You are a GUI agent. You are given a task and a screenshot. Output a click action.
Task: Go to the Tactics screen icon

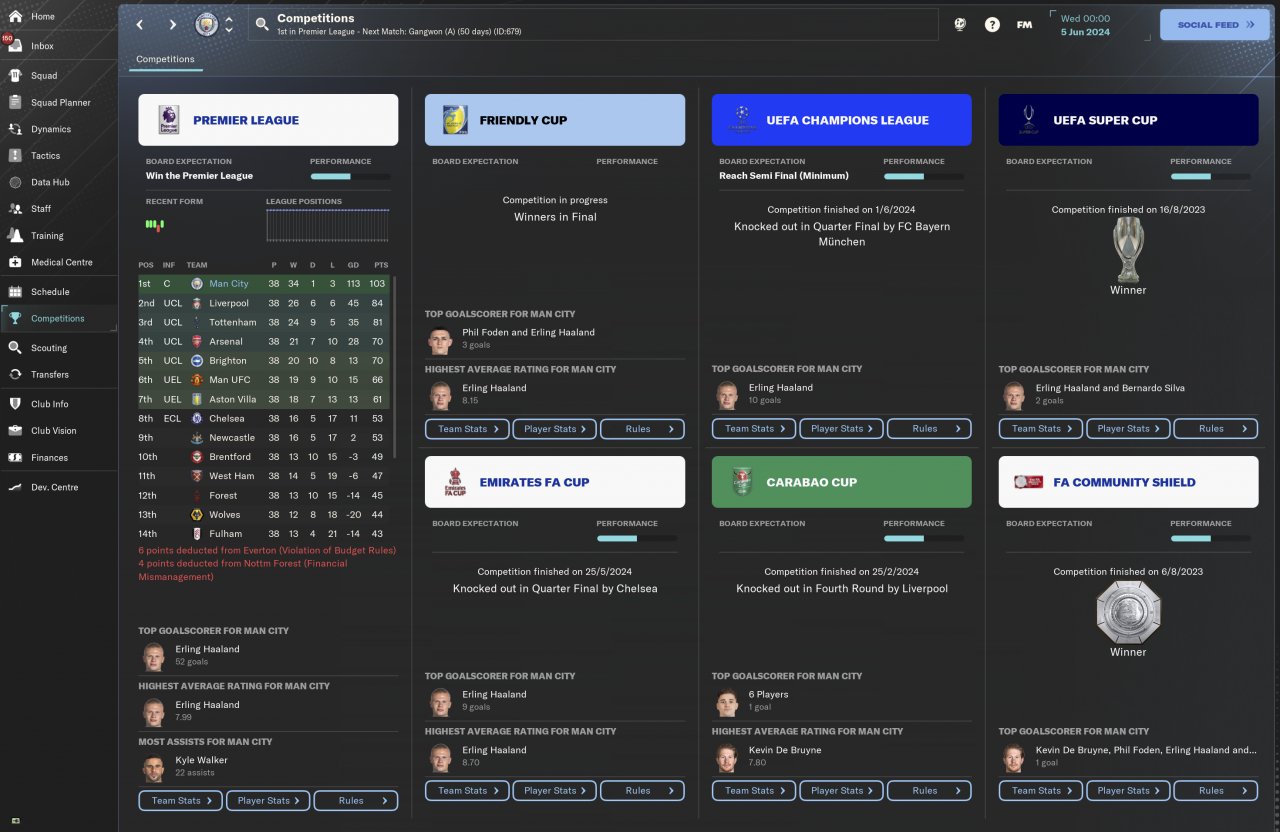tap(15, 155)
